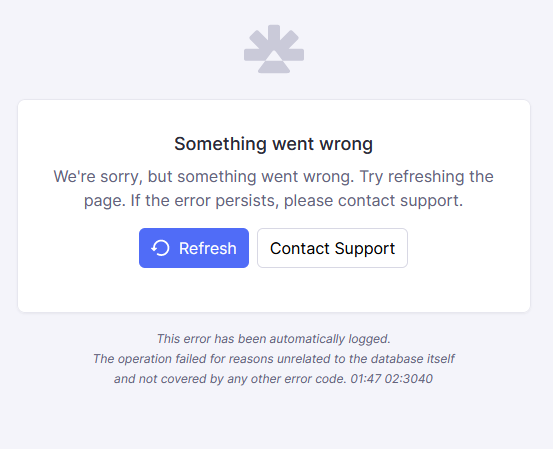Click the "We're sorry, but something went wrong" sentence

click(x=203, y=176)
